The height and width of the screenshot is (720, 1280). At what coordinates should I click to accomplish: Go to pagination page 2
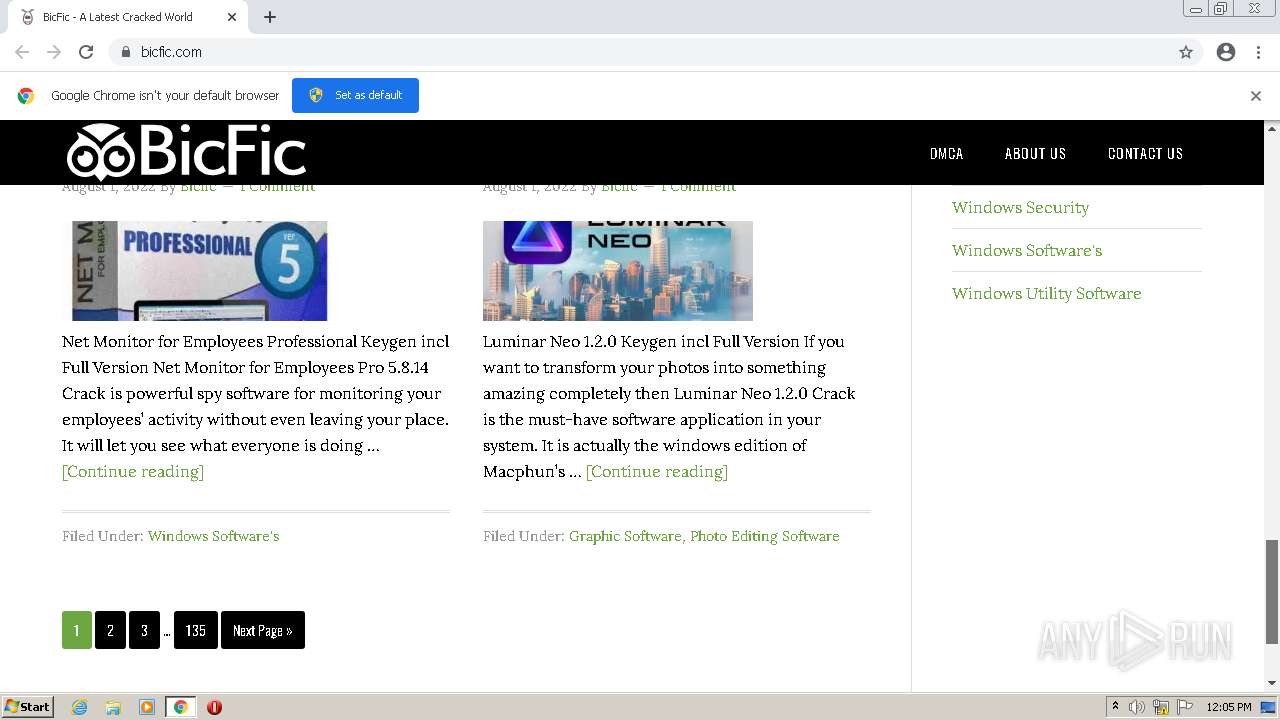tap(110, 630)
